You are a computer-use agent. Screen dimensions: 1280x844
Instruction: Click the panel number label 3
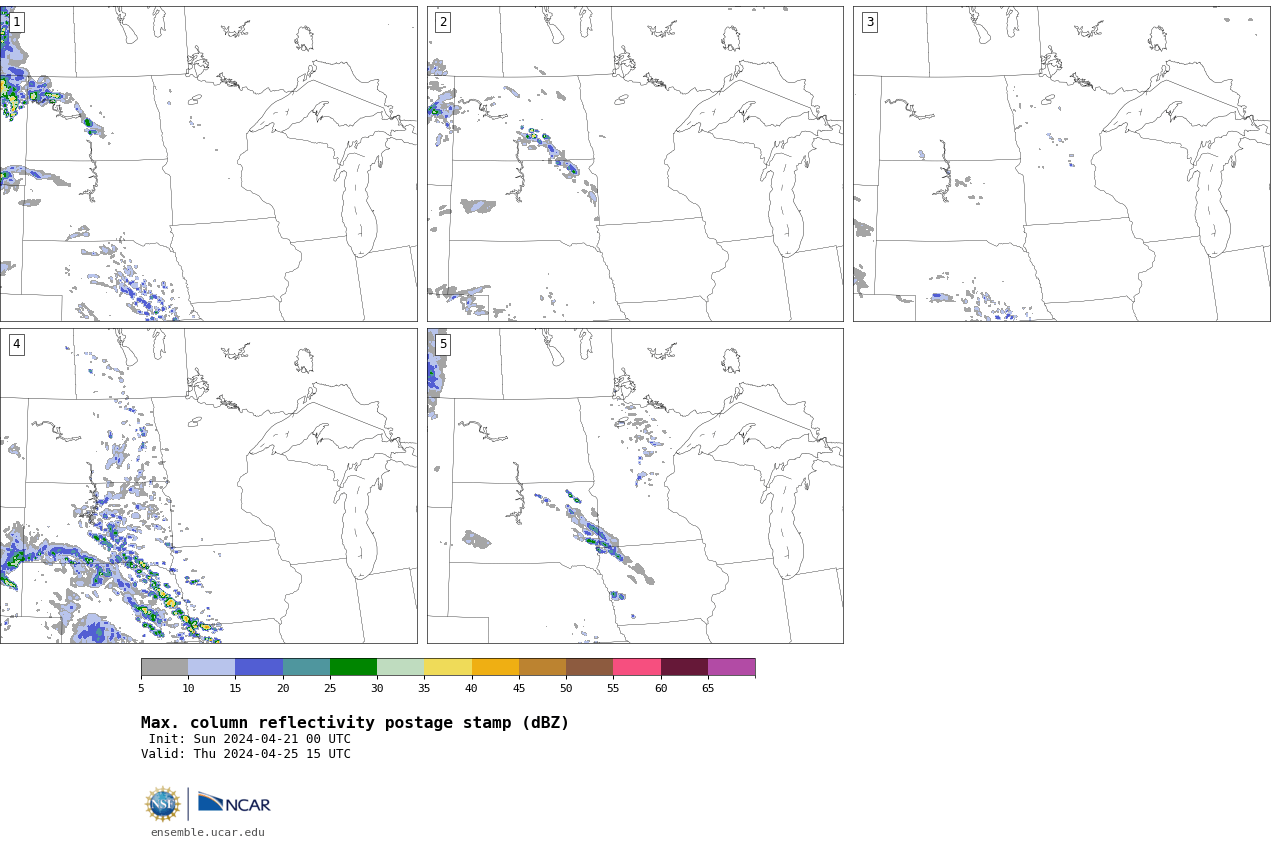point(870,22)
